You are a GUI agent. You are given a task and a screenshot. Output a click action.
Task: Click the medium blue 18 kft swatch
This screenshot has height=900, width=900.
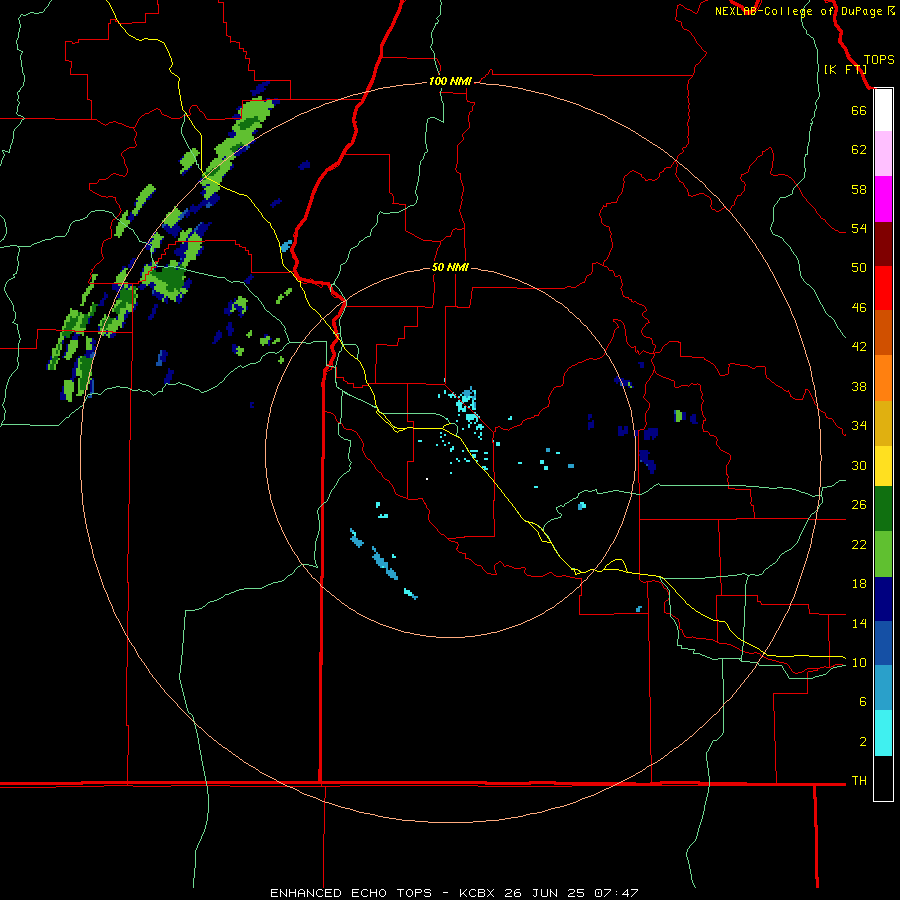(x=883, y=643)
